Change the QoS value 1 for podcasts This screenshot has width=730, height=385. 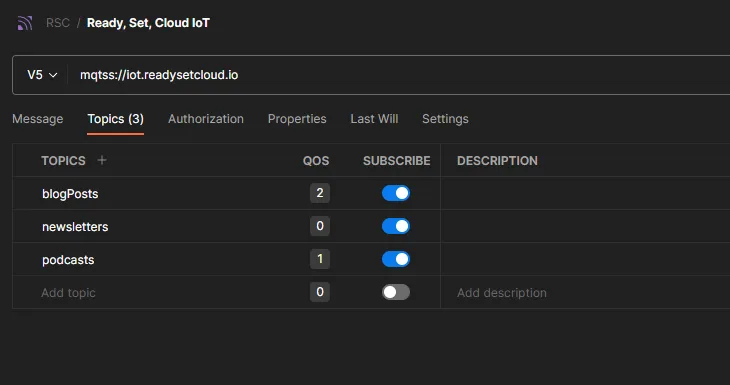(320, 259)
